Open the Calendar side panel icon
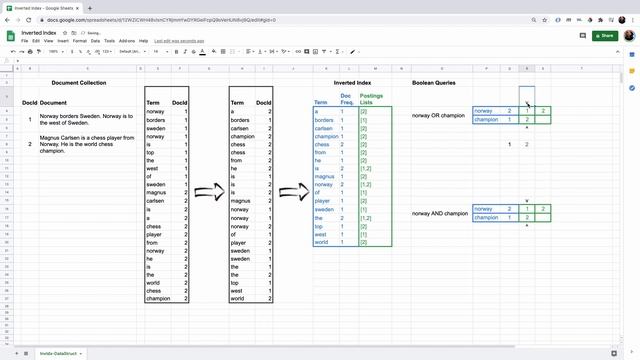Viewport: 640px width, 360px height. 632,55
